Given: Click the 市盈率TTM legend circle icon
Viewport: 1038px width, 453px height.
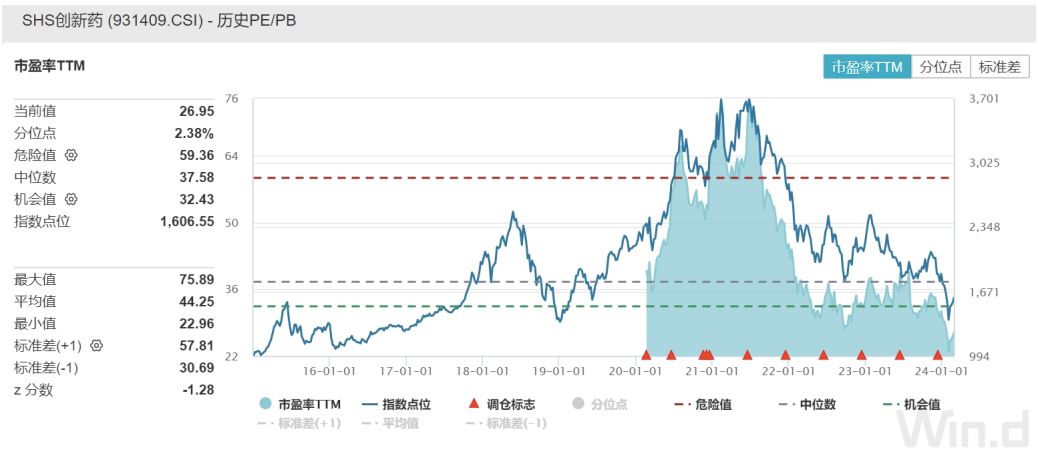Looking at the screenshot, I should (x=265, y=404).
